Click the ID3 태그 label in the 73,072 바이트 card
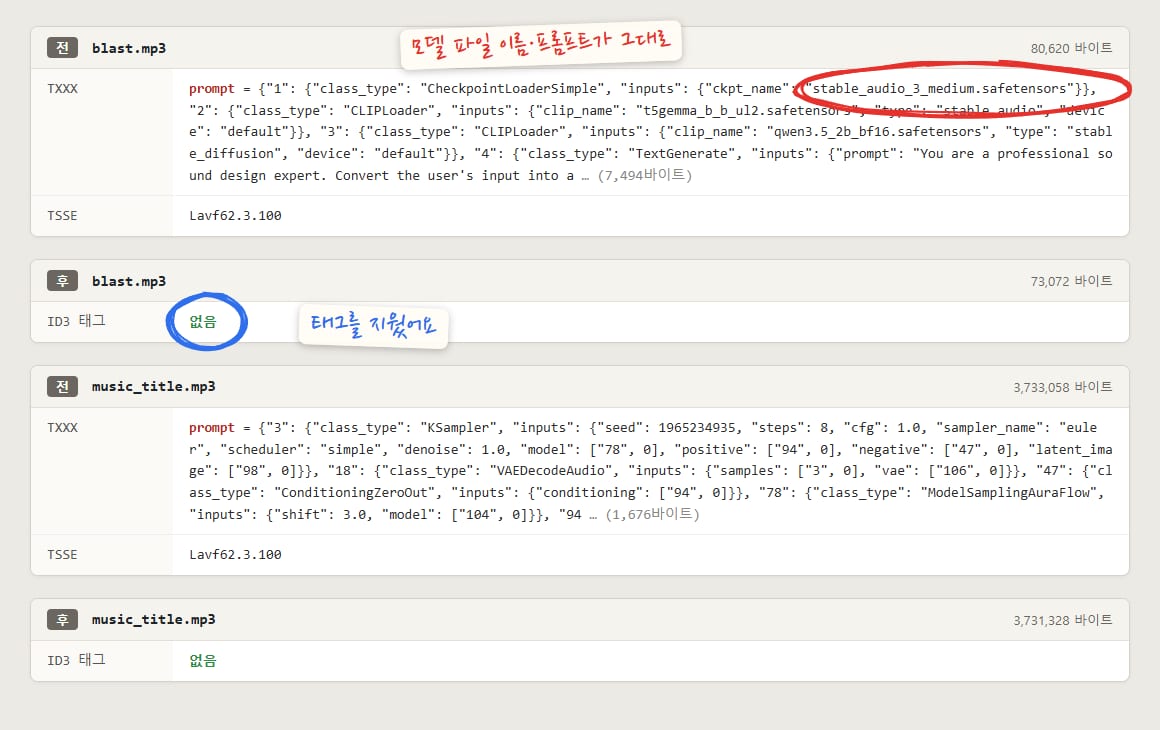Screen dimensions: 1160x730 click(x=76, y=321)
